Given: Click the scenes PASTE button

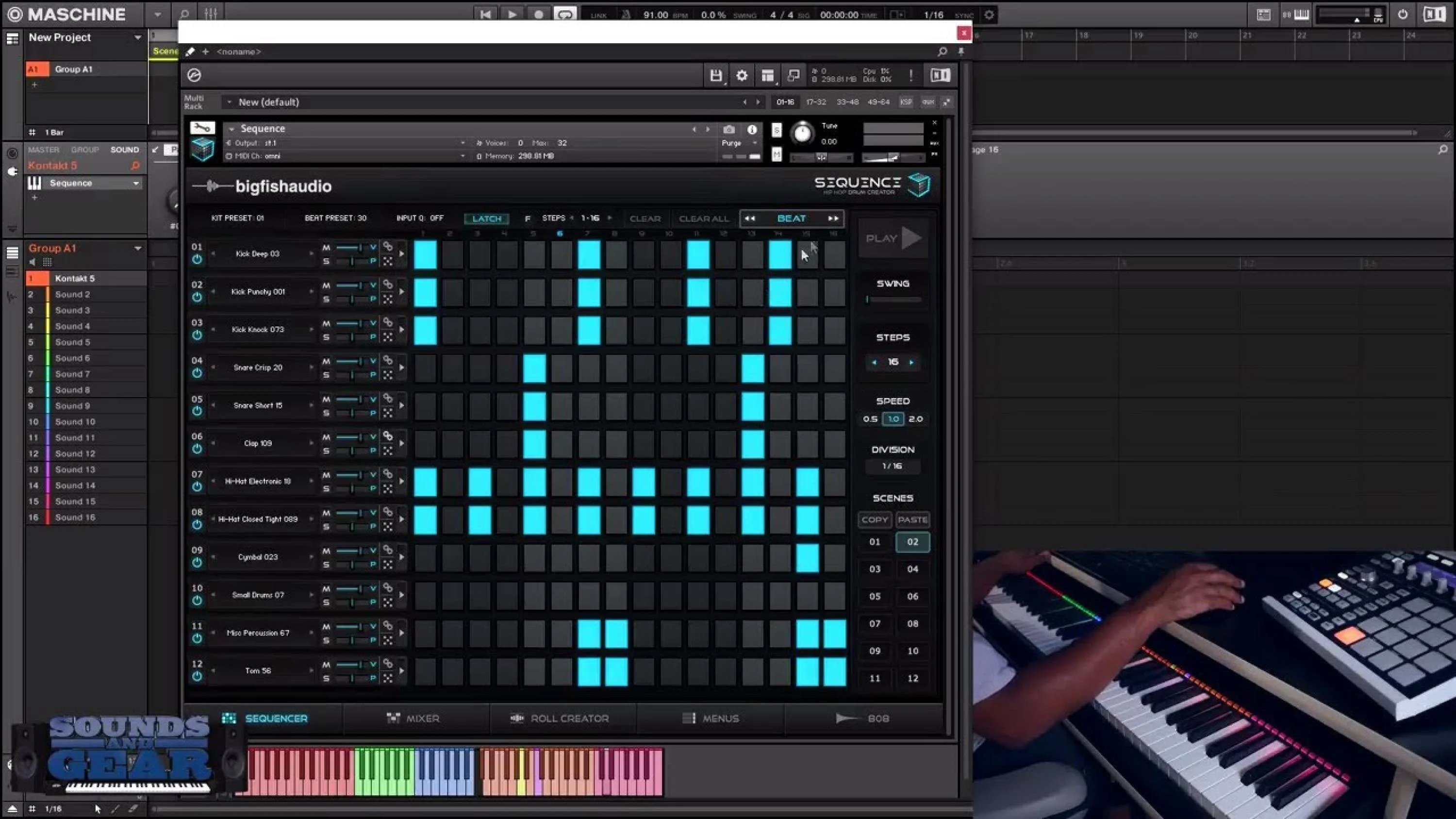Looking at the screenshot, I should [913, 519].
